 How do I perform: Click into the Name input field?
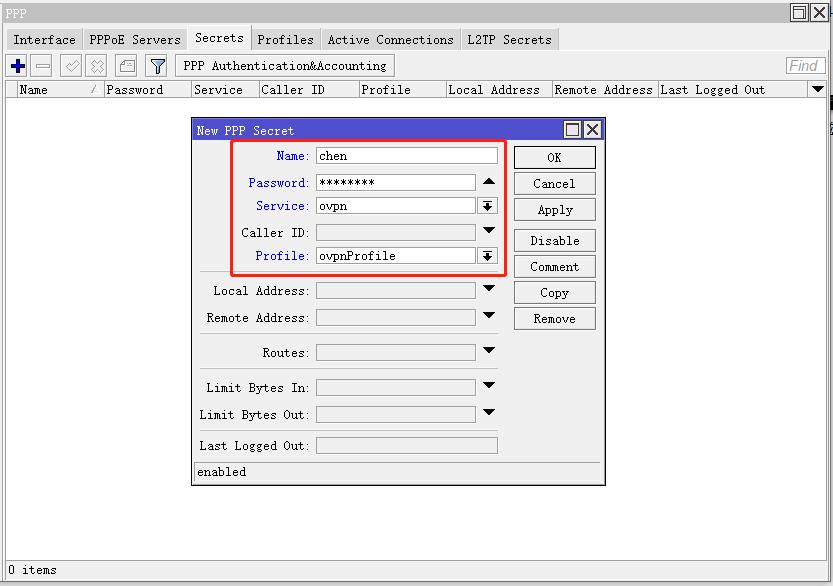[x=406, y=156]
